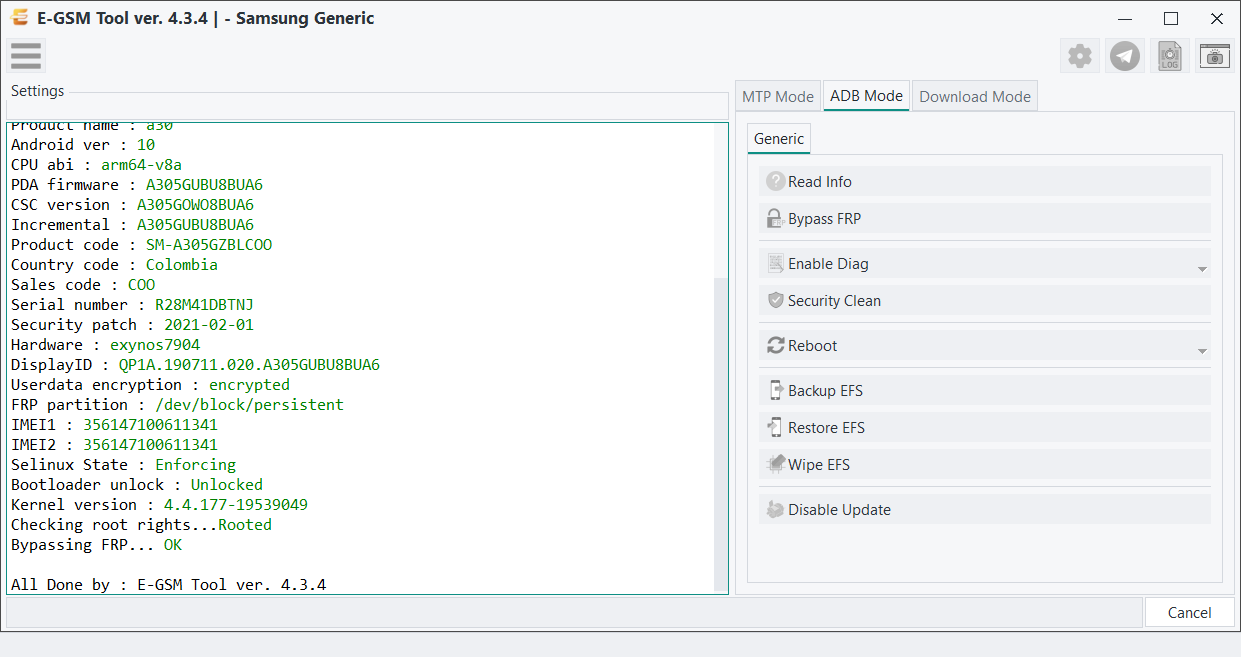The height and width of the screenshot is (657, 1241).
Task: Click the IMEI1 value 356147100611341
Action: coord(150,425)
